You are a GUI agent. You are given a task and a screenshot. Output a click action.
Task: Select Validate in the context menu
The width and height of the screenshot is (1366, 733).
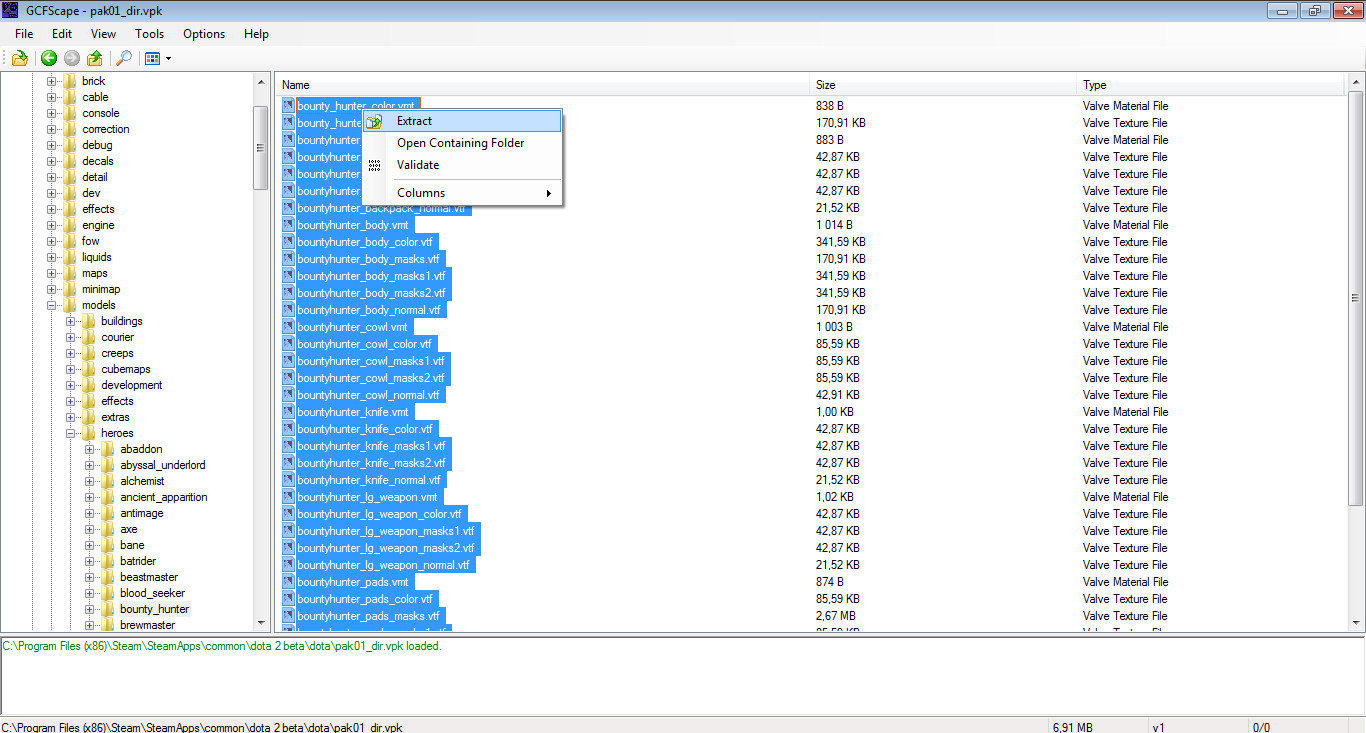click(x=417, y=165)
